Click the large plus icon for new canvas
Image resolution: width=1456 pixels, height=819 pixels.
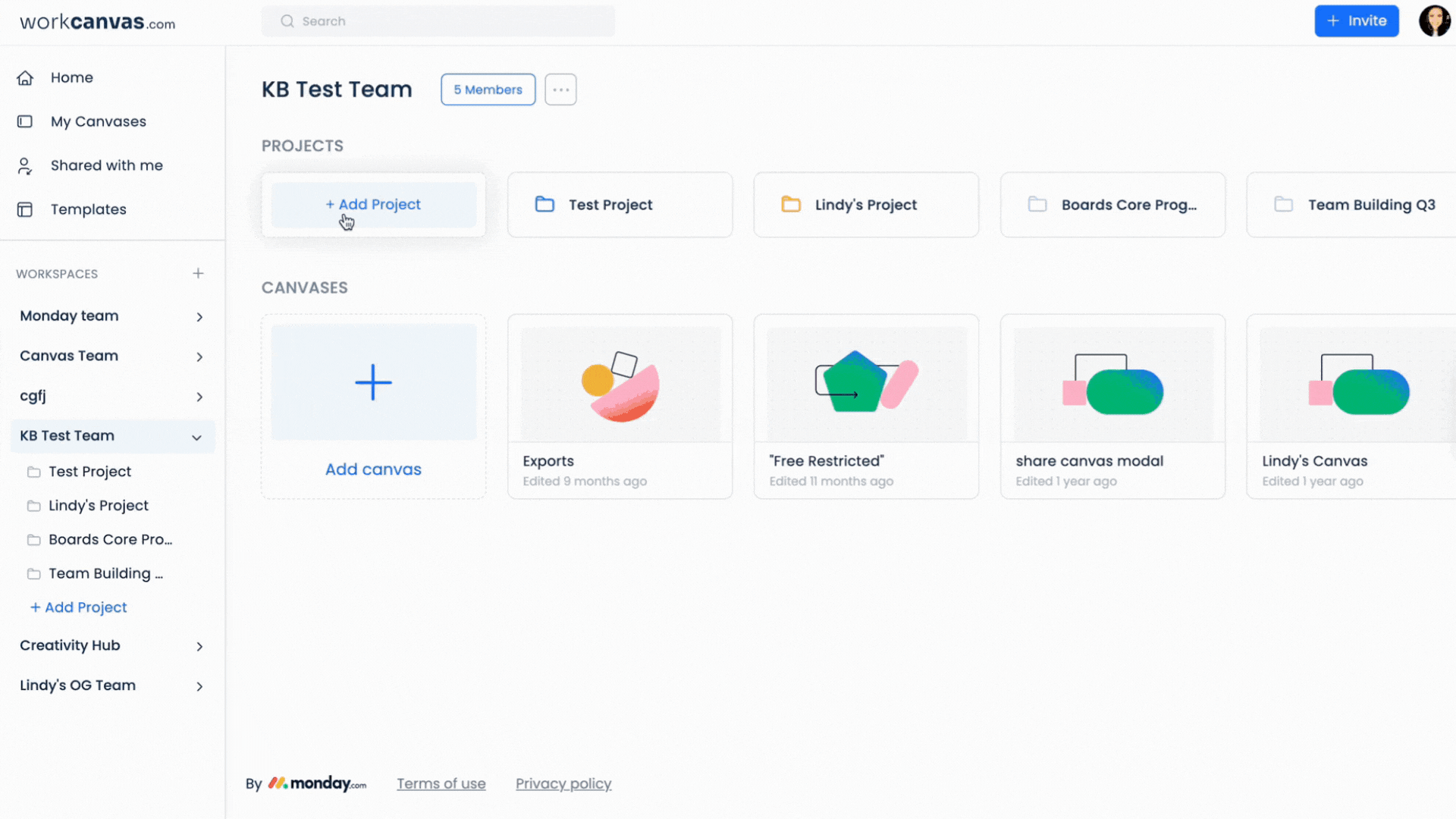click(x=373, y=382)
